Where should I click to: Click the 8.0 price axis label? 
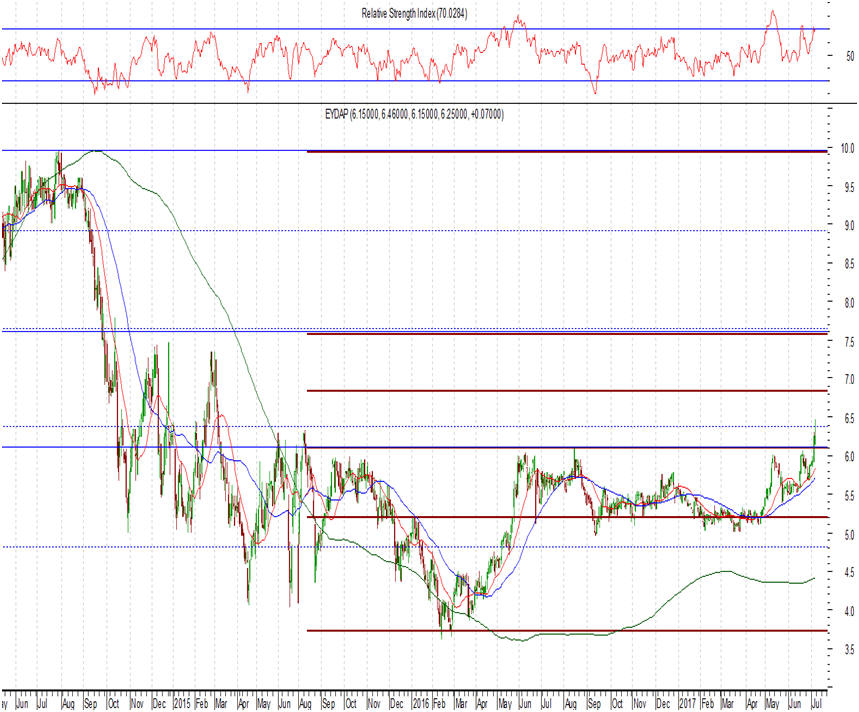coord(850,302)
